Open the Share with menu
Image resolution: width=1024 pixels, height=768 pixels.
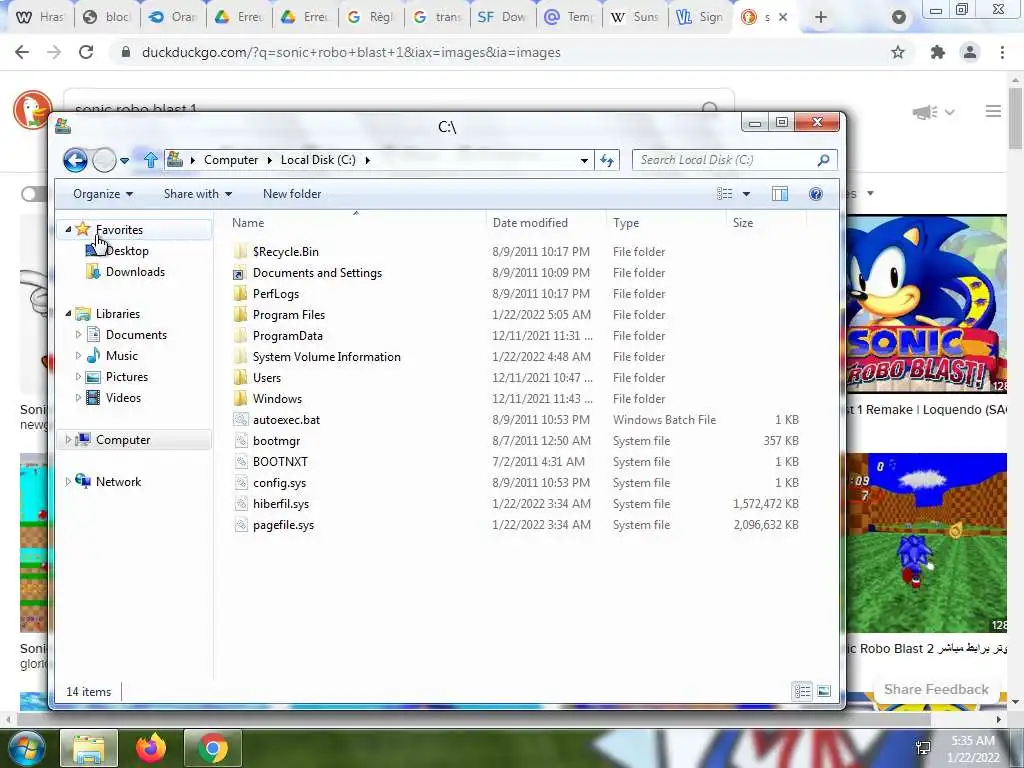click(x=198, y=194)
